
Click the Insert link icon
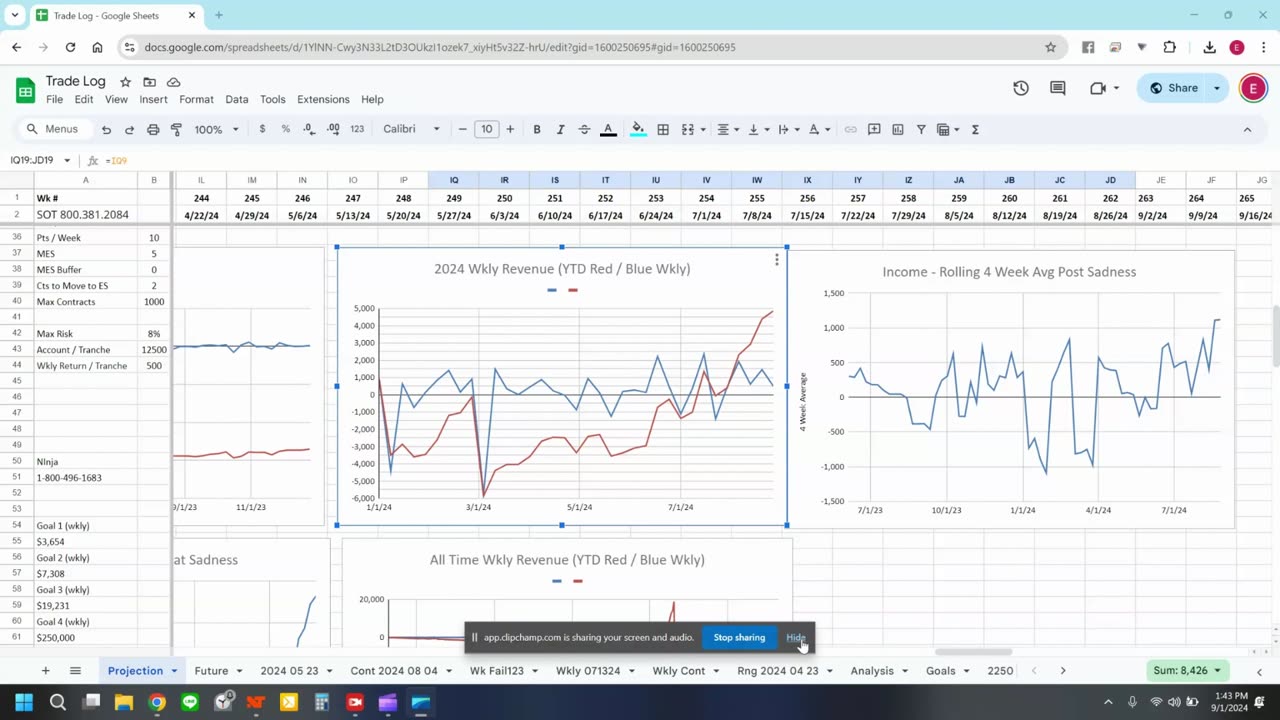(850, 129)
